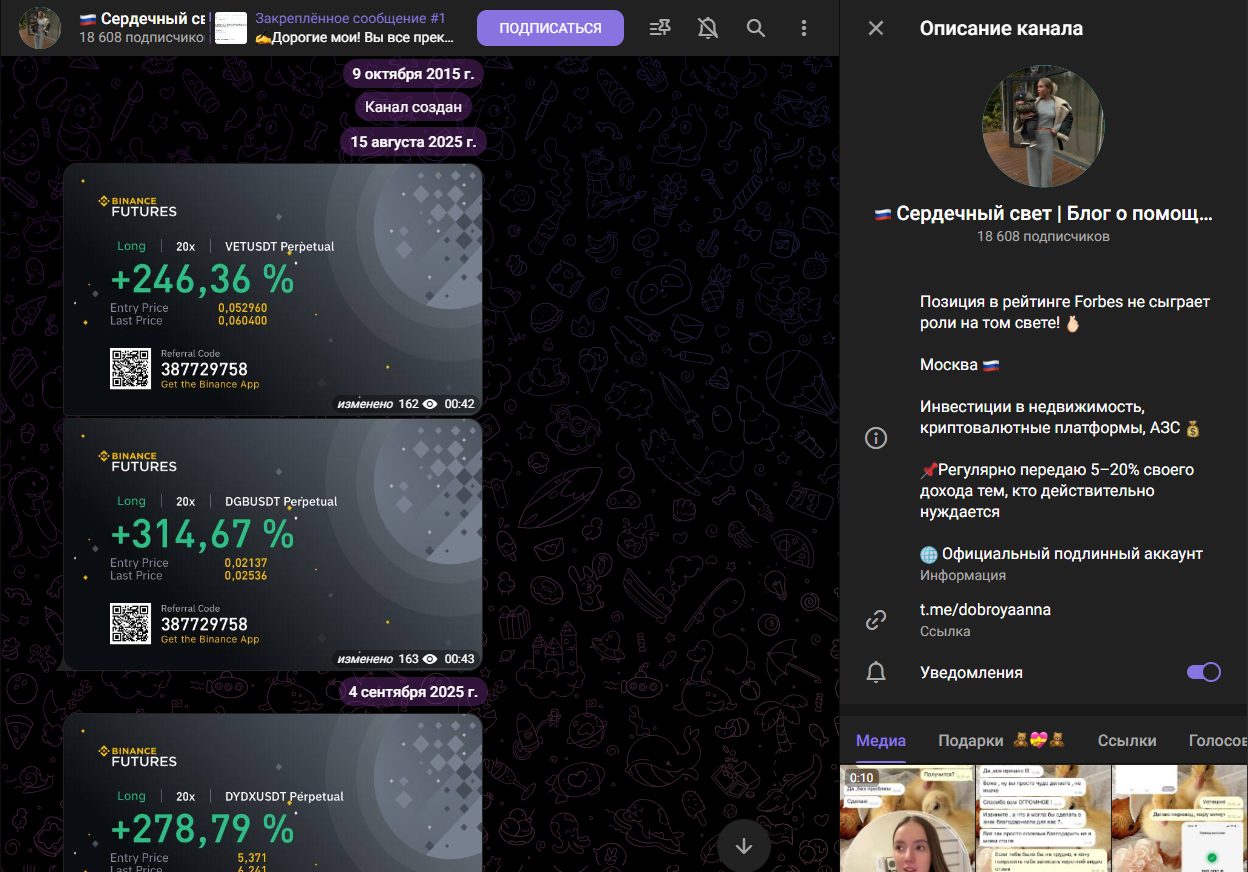This screenshot has height=872, width=1248.
Task: Click the date badge 15 августа 2025 г.
Action: coord(413,141)
